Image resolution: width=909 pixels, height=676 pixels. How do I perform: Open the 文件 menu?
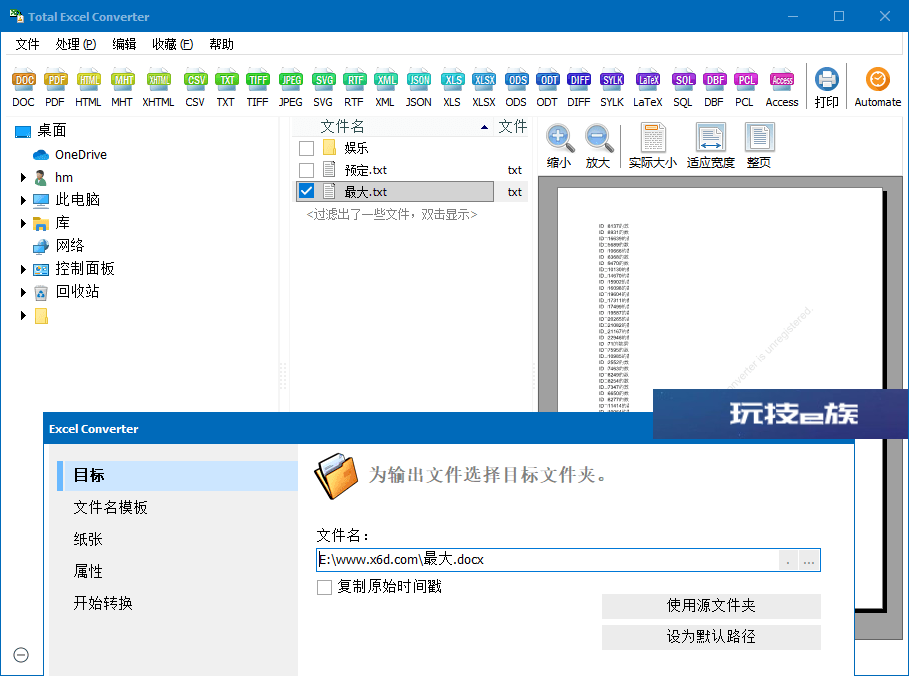pyautogui.click(x=27, y=44)
